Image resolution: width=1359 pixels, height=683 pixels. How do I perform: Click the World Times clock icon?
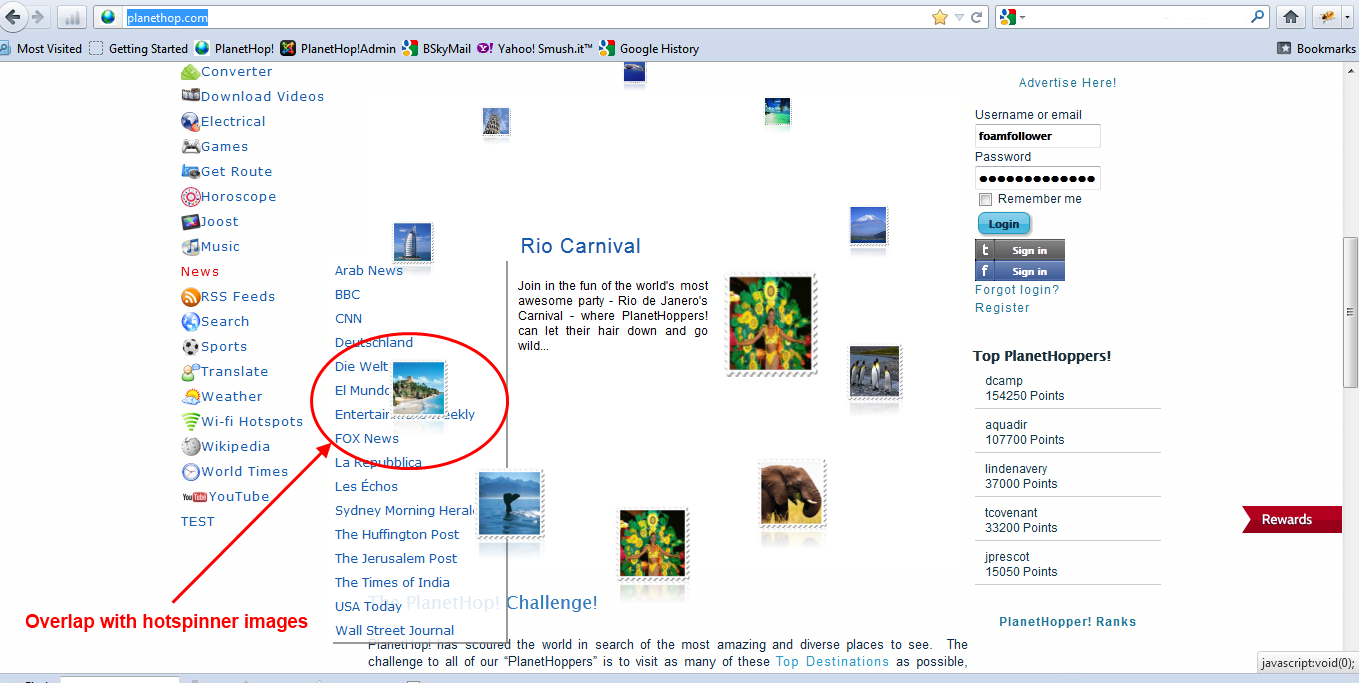coord(190,472)
